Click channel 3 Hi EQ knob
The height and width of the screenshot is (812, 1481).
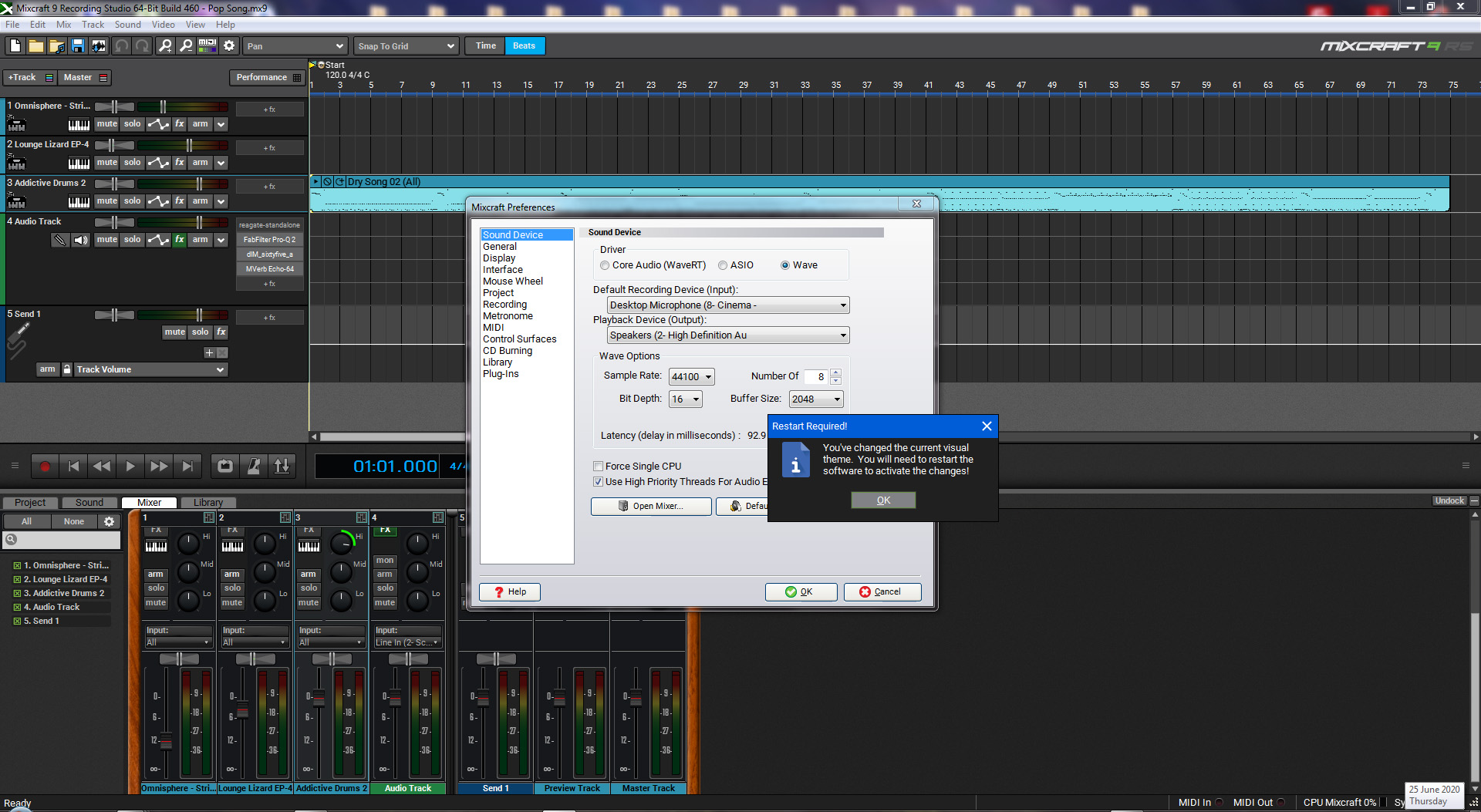tap(341, 543)
